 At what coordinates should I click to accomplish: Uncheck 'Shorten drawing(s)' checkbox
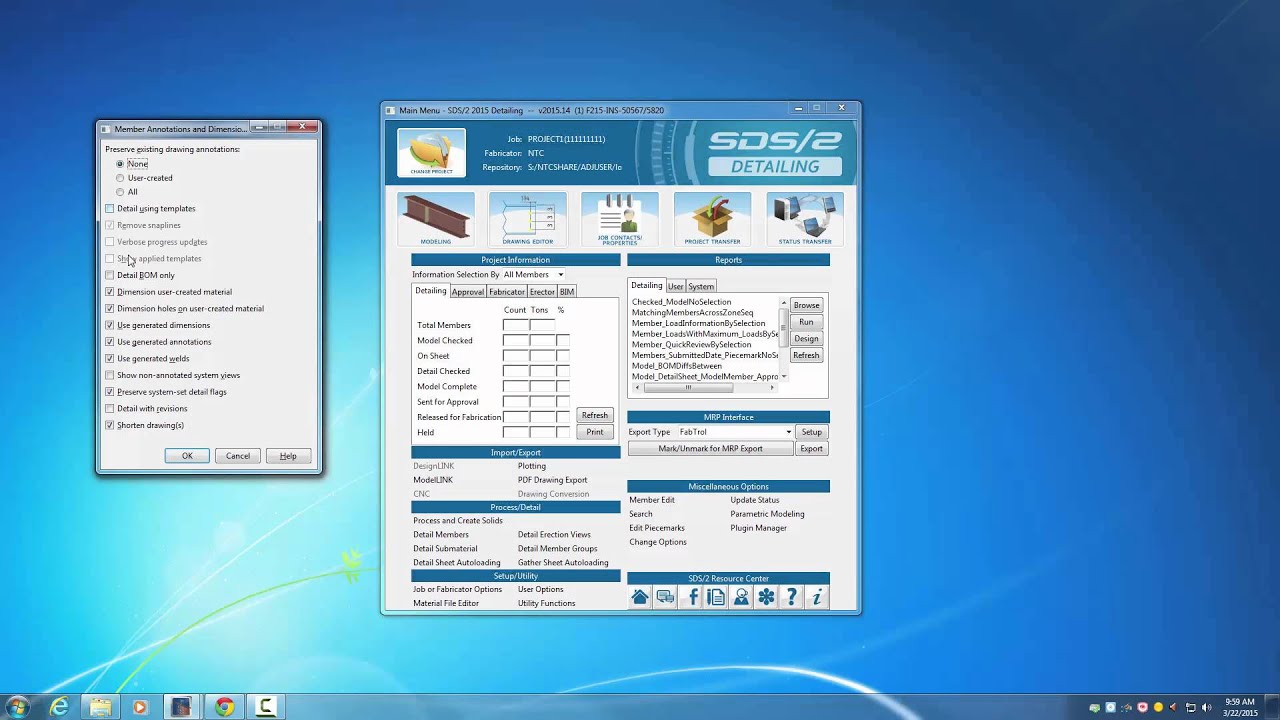(110, 425)
